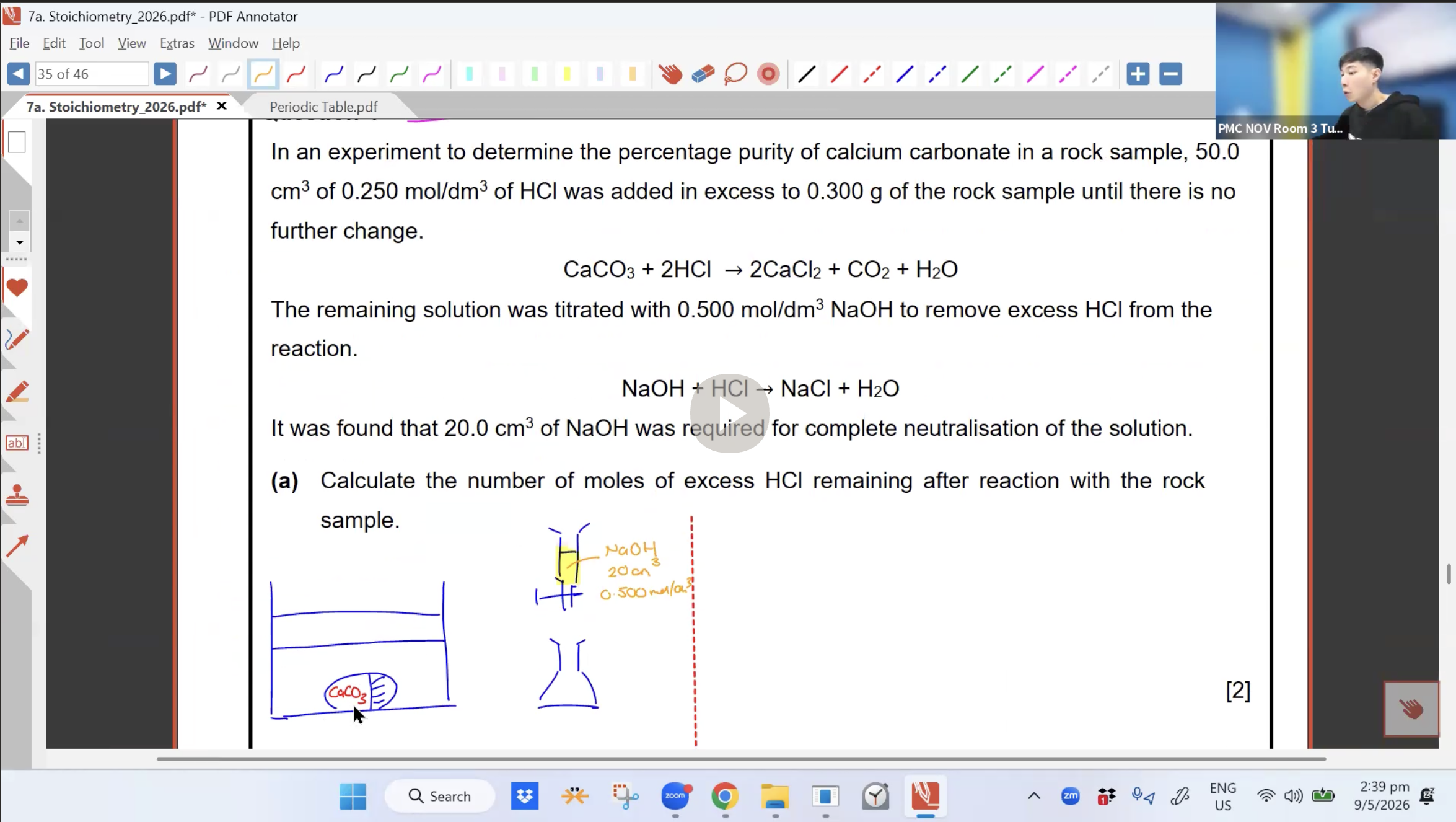Click the horizontal scrollbar
This screenshot has width=1456, height=822.
pos(741,758)
